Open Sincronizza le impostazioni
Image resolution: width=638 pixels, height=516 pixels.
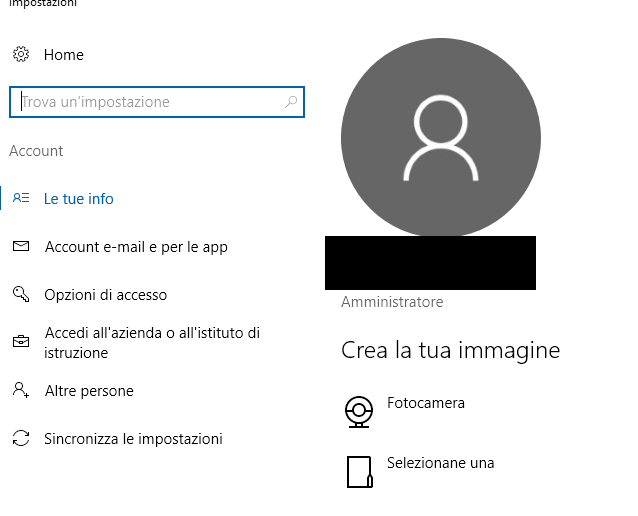pyautogui.click(x=133, y=439)
